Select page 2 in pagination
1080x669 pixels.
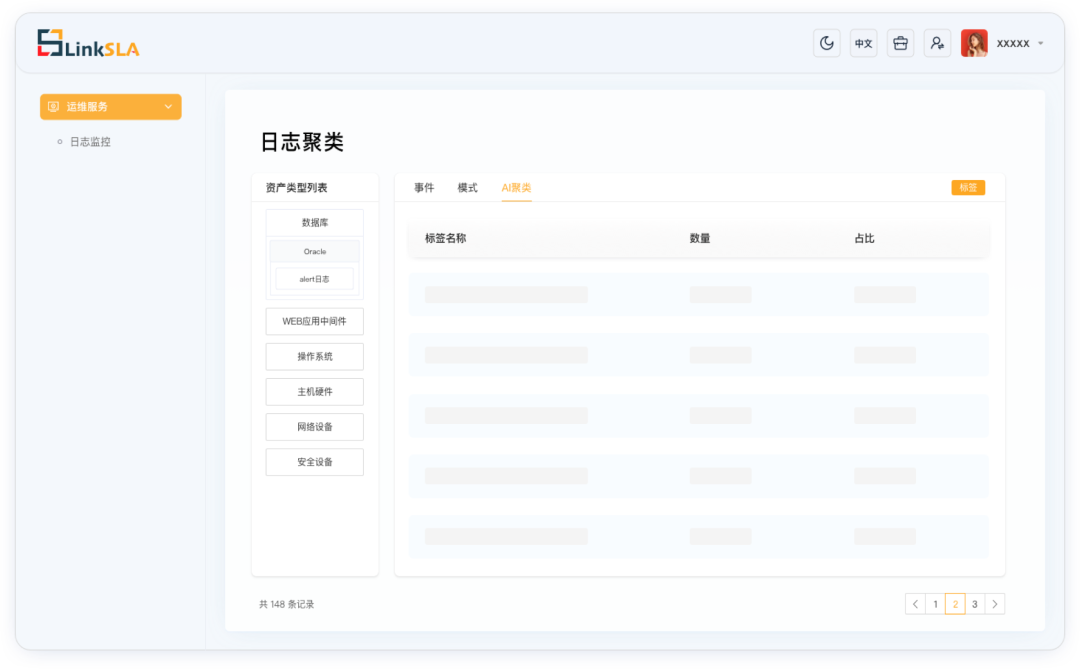click(955, 604)
